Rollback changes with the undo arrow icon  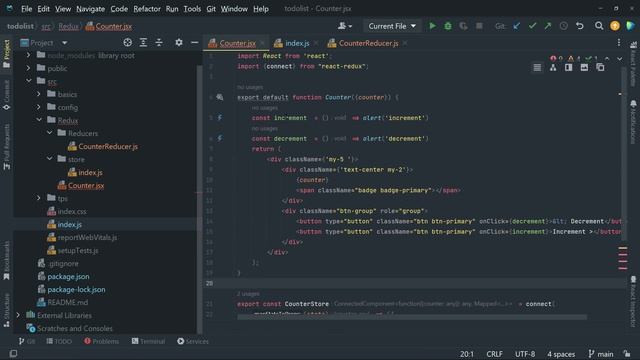580,26
